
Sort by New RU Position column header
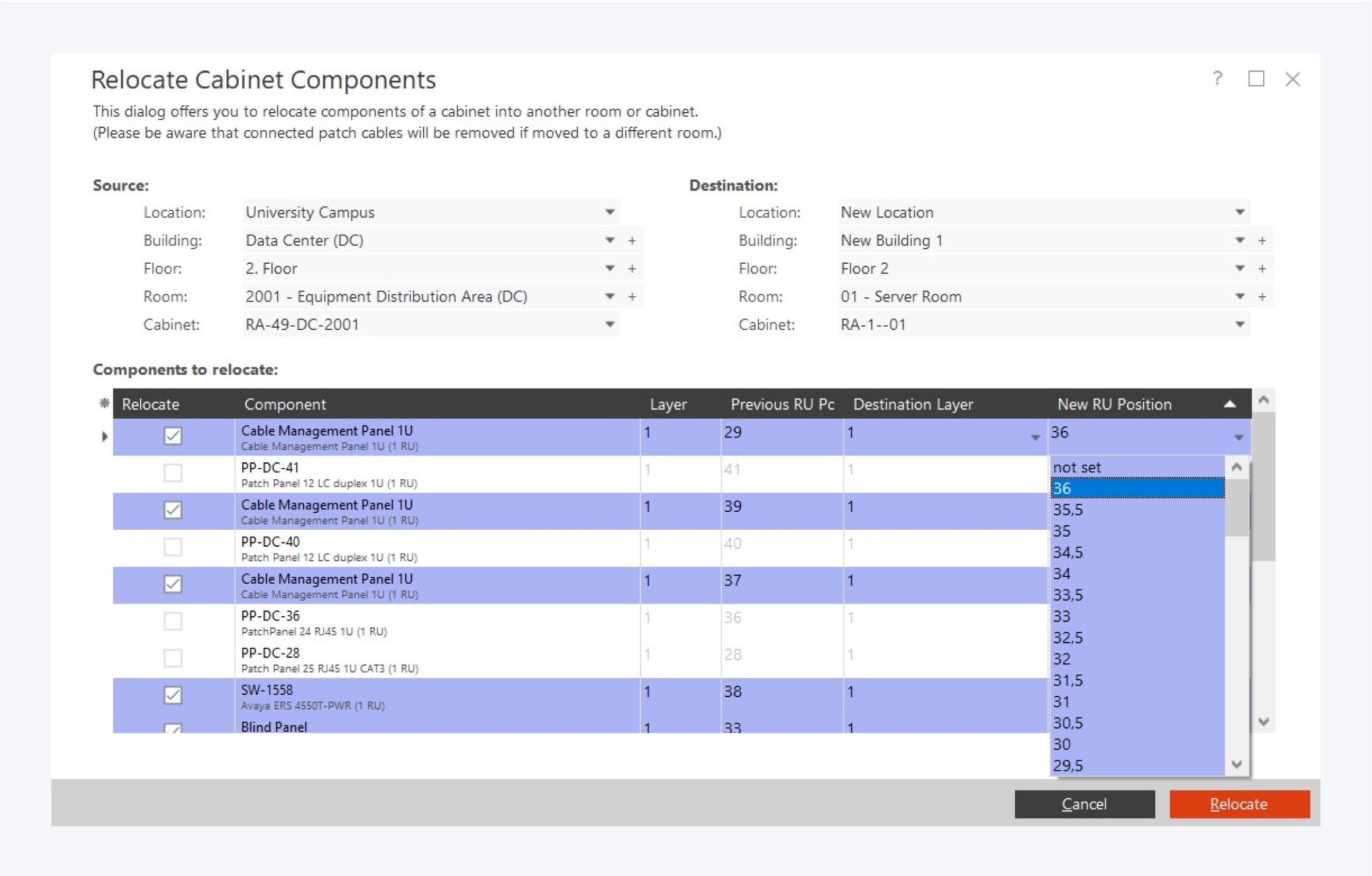(x=1114, y=404)
